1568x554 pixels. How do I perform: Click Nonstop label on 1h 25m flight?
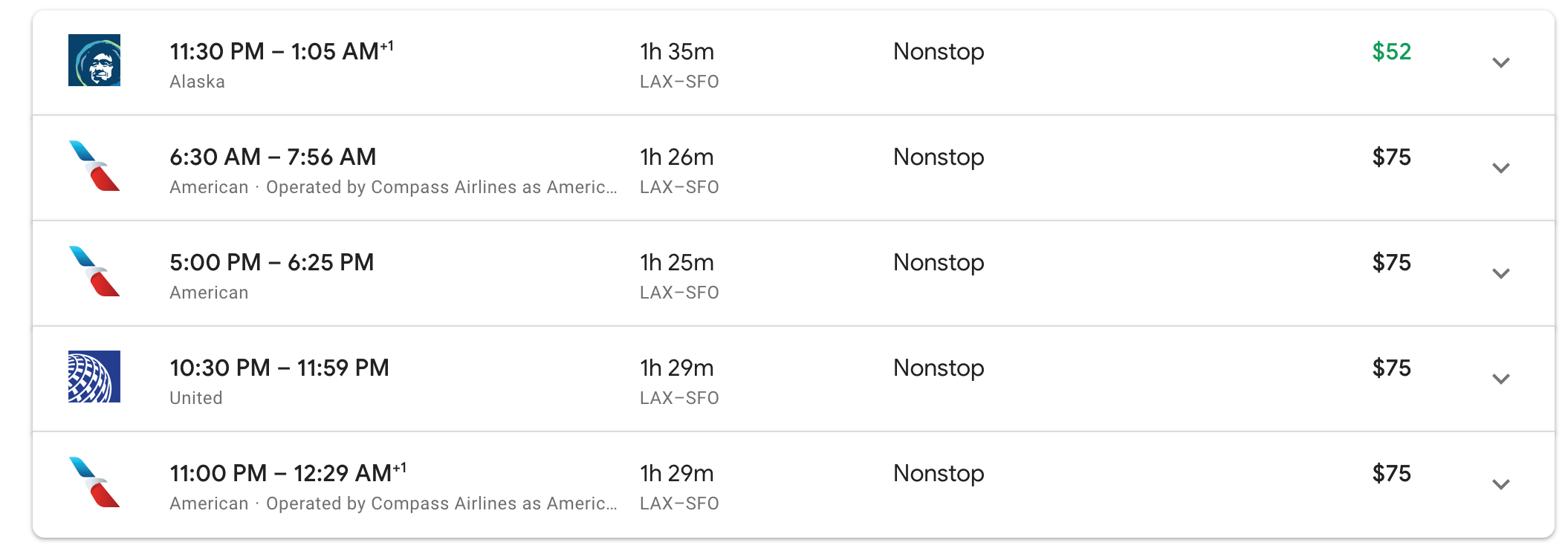pos(939,262)
